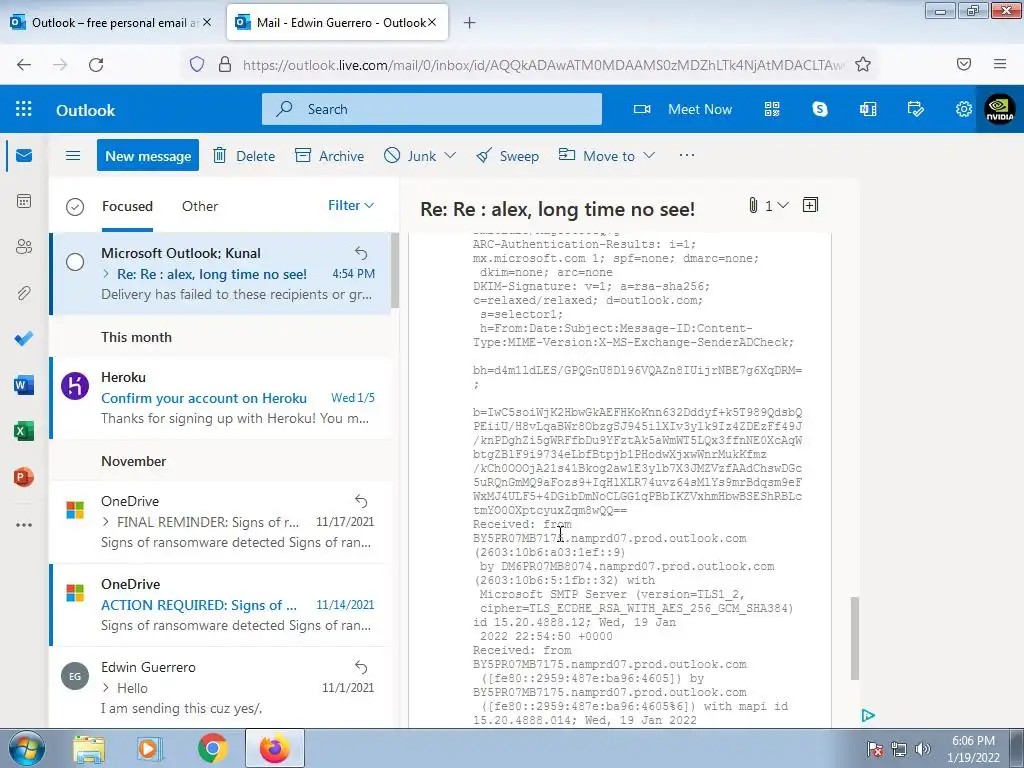The height and width of the screenshot is (768, 1024).
Task: Open the taskbar clock and date
Action: [x=973, y=749]
